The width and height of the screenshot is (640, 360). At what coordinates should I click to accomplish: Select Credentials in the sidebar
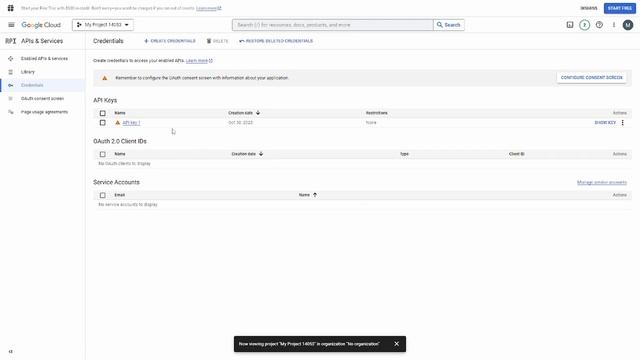click(x=32, y=85)
